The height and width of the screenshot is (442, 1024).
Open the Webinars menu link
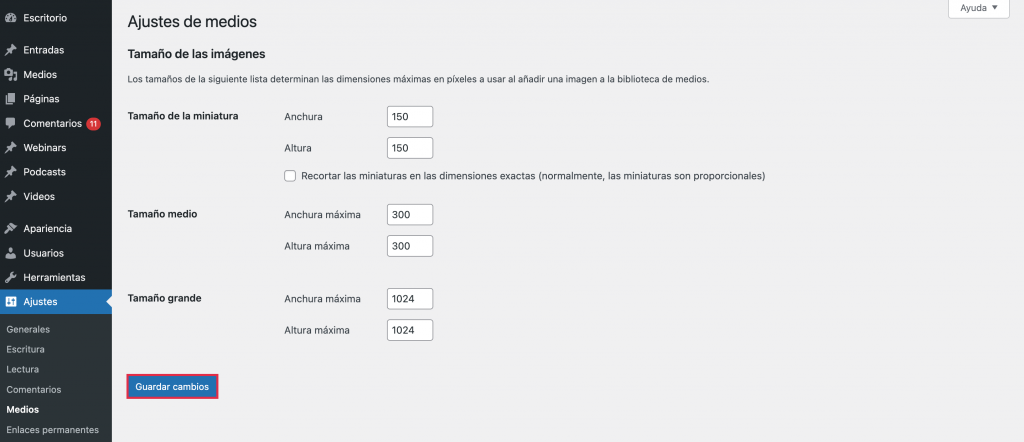pyautogui.click(x=46, y=148)
